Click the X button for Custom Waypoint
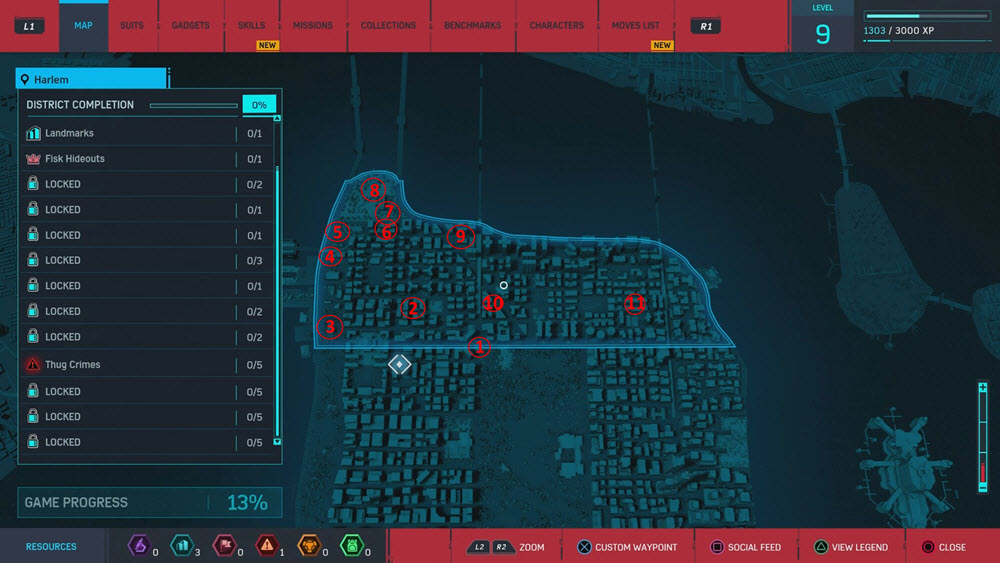This screenshot has width=1000, height=563. [x=584, y=546]
